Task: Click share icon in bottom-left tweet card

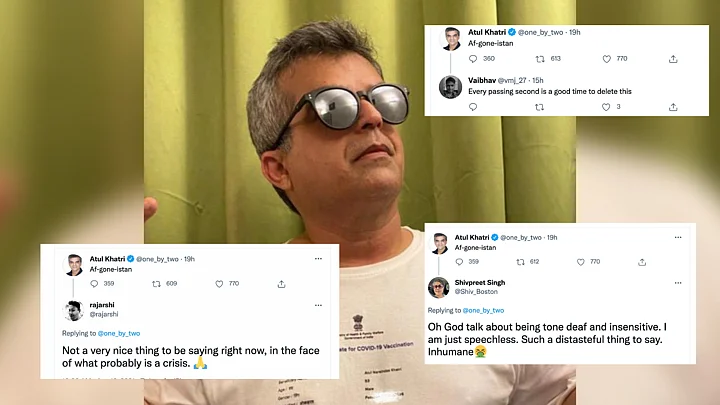Action: [281, 284]
